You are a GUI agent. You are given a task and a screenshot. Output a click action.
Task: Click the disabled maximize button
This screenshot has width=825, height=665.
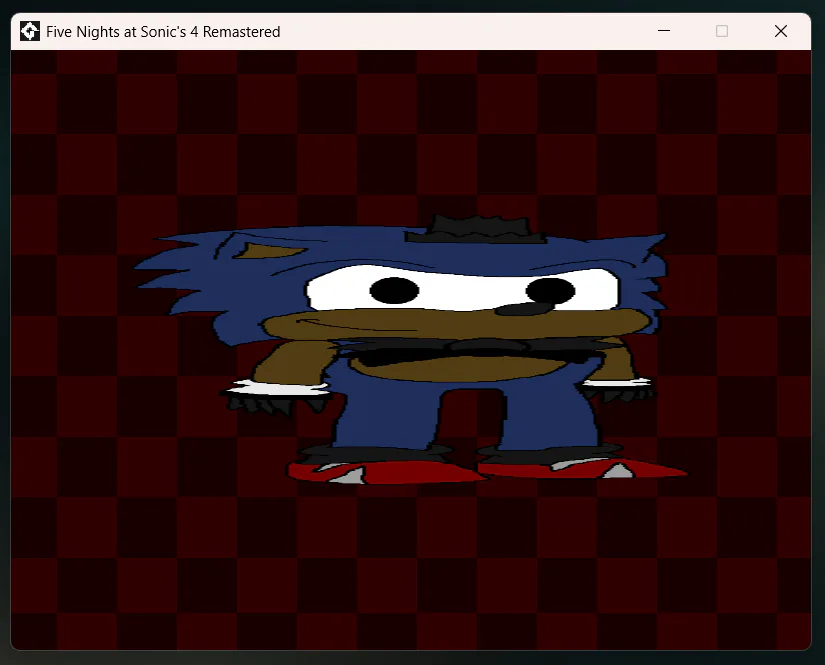tap(722, 31)
